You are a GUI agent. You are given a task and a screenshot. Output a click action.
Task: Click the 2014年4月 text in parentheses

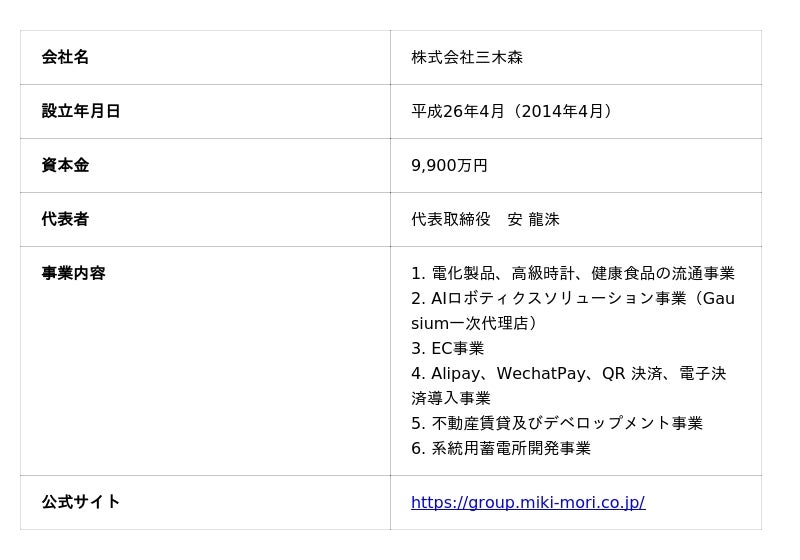563,111
